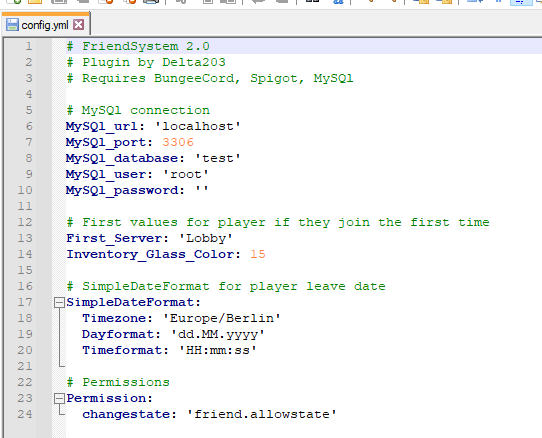Click the 'HH:mm:ss' value
Screen dimensions: 542x438
[x=218, y=350]
